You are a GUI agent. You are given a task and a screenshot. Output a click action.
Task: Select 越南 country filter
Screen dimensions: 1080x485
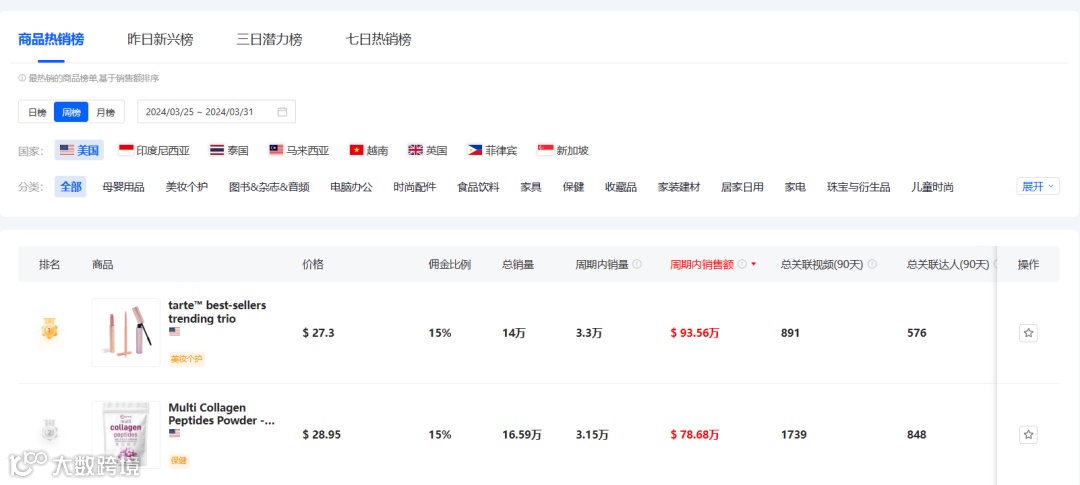(x=368, y=150)
